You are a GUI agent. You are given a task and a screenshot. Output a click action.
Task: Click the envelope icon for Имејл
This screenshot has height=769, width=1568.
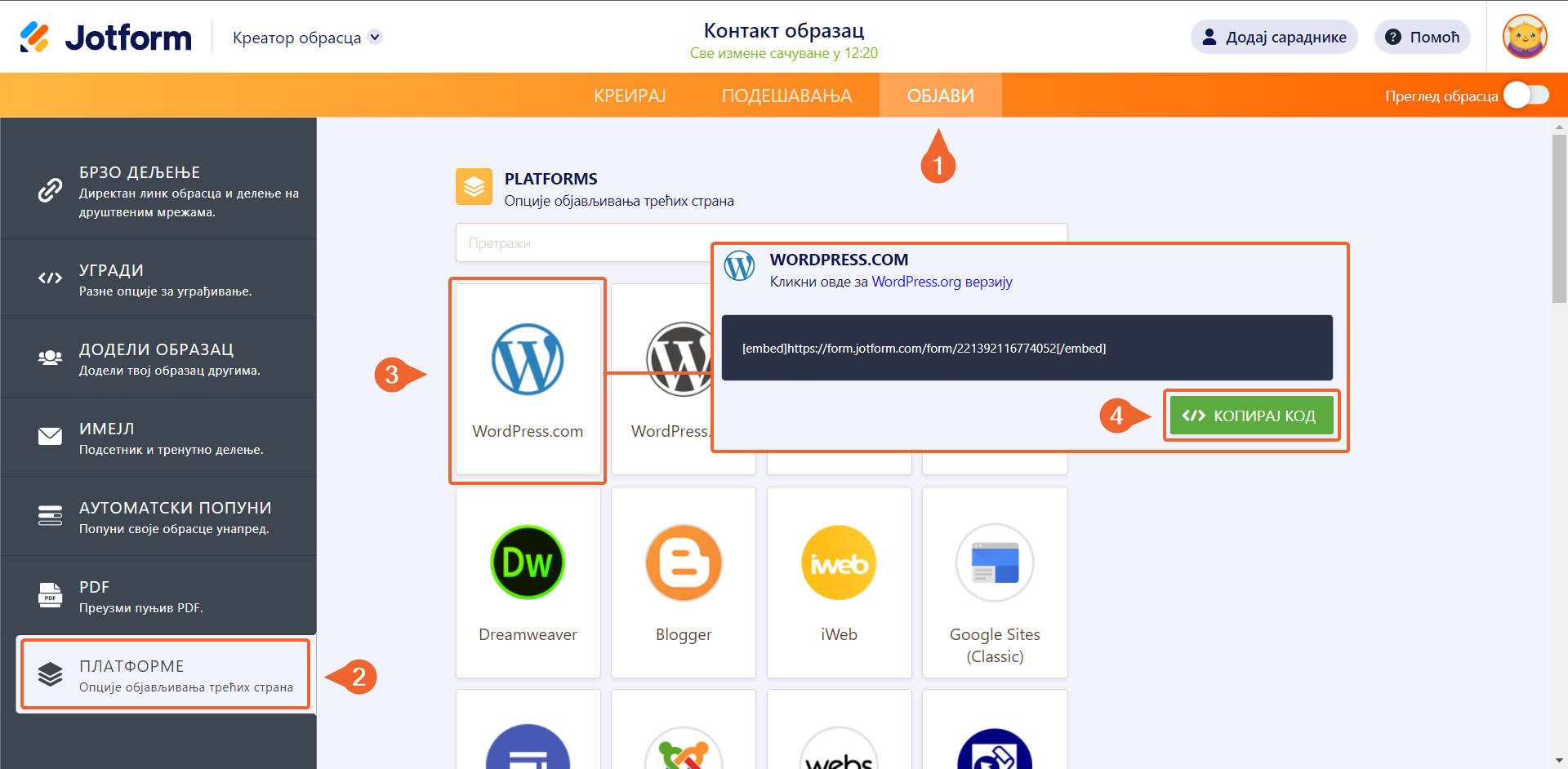pyautogui.click(x=50, y=437)
